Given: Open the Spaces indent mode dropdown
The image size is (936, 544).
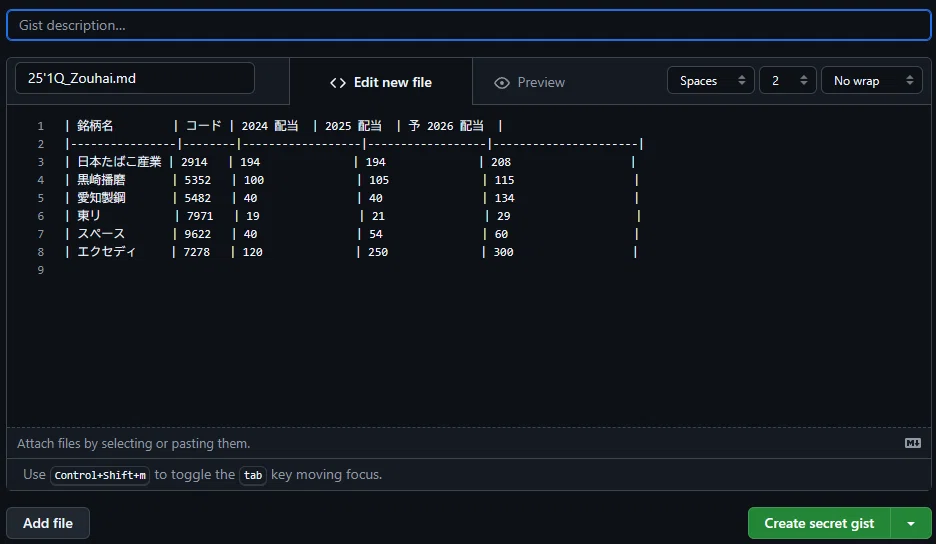Looking at the screenshot, I should (710, 81).
